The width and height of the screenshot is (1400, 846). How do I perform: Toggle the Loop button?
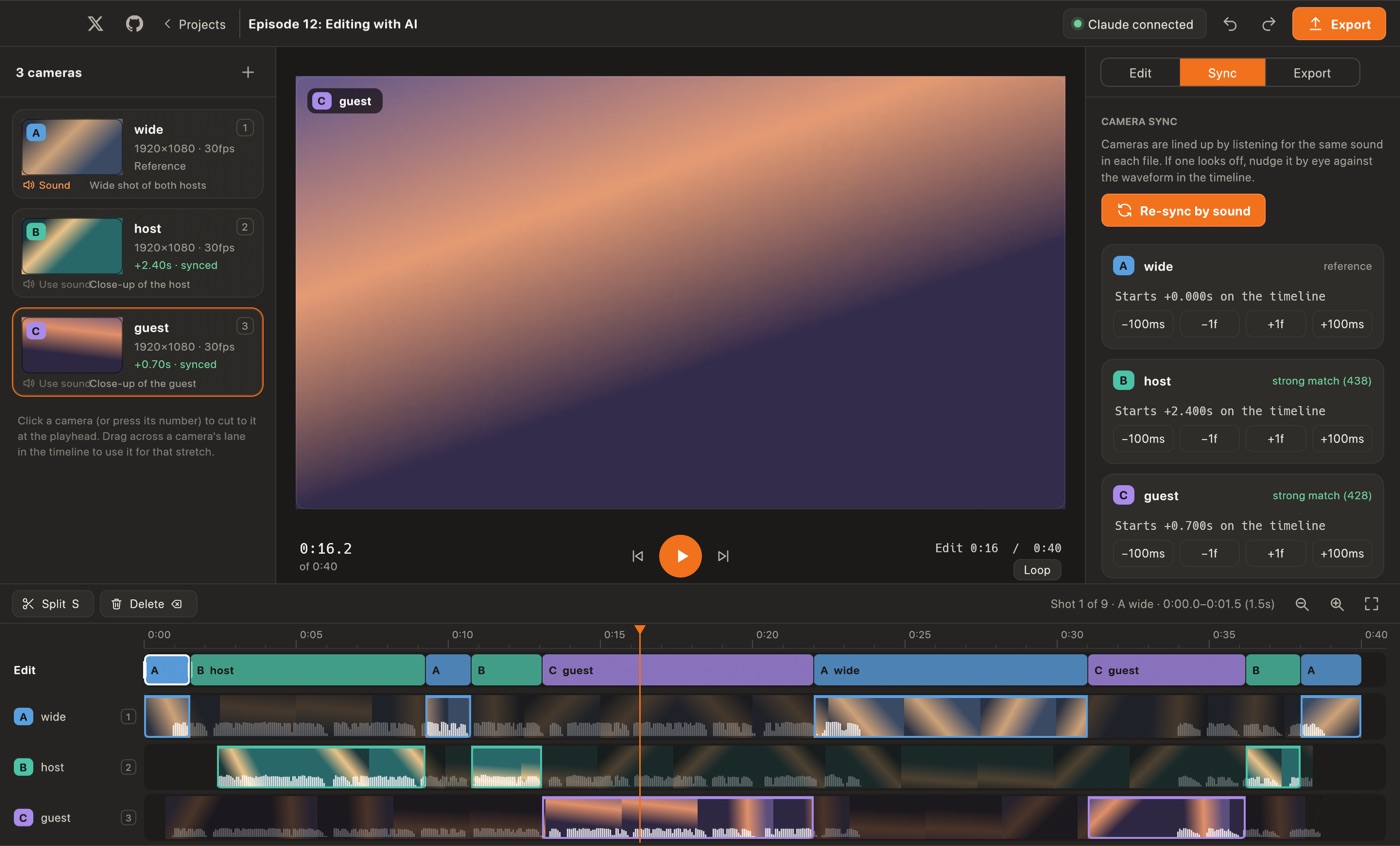pos(1037,570)
